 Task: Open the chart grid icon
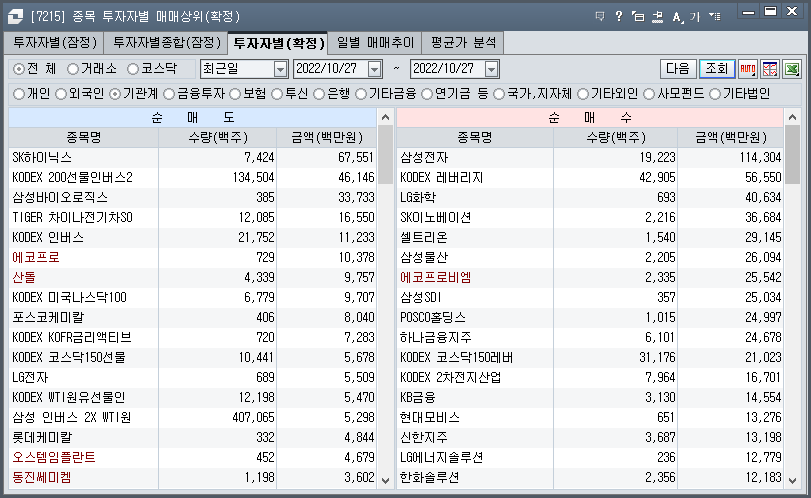coord(770,69)
